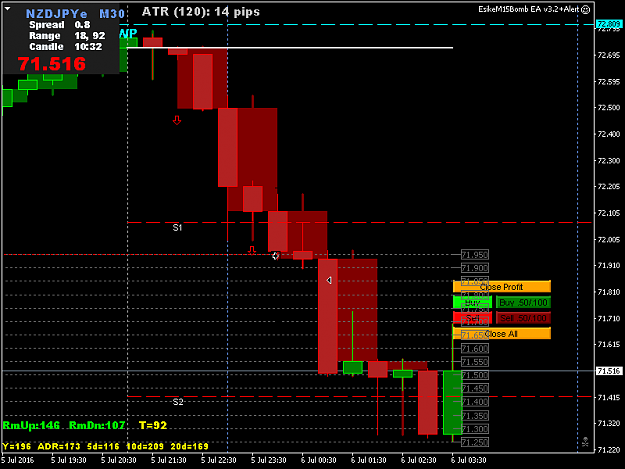Click the EA smiley face icon
The height and width of the screenshot is (469, 625).
pyautogui.click(x=586, y=10)
